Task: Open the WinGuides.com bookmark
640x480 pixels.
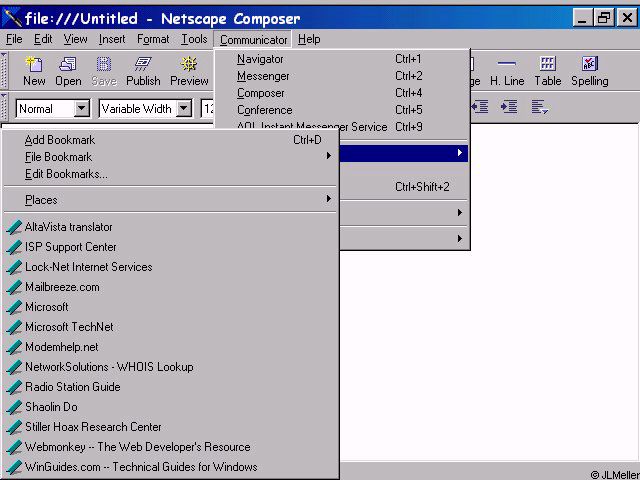Action: (170, 467)
